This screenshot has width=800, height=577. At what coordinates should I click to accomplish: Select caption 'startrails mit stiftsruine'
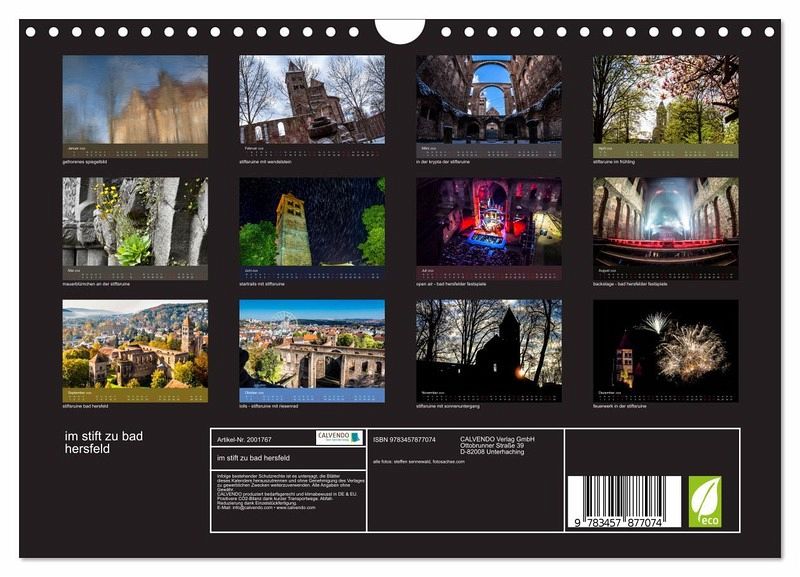click(x=262, y=284)
